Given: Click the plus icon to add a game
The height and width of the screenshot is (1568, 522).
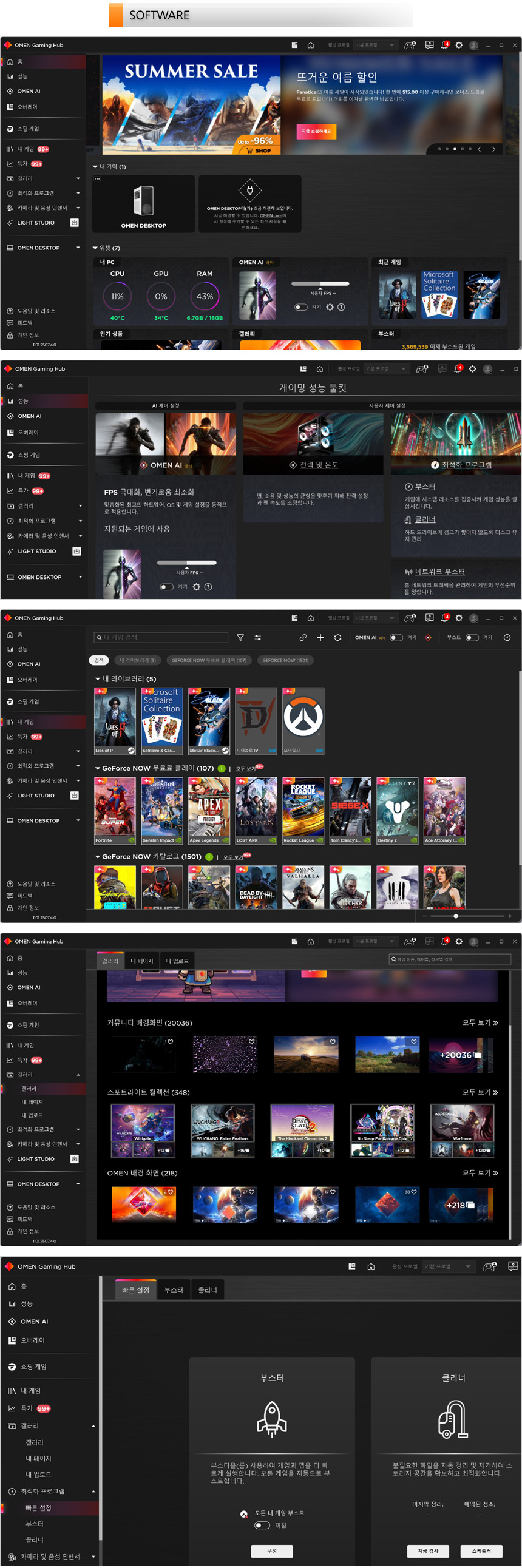Looking at the screenshot, I should (320, 637).
